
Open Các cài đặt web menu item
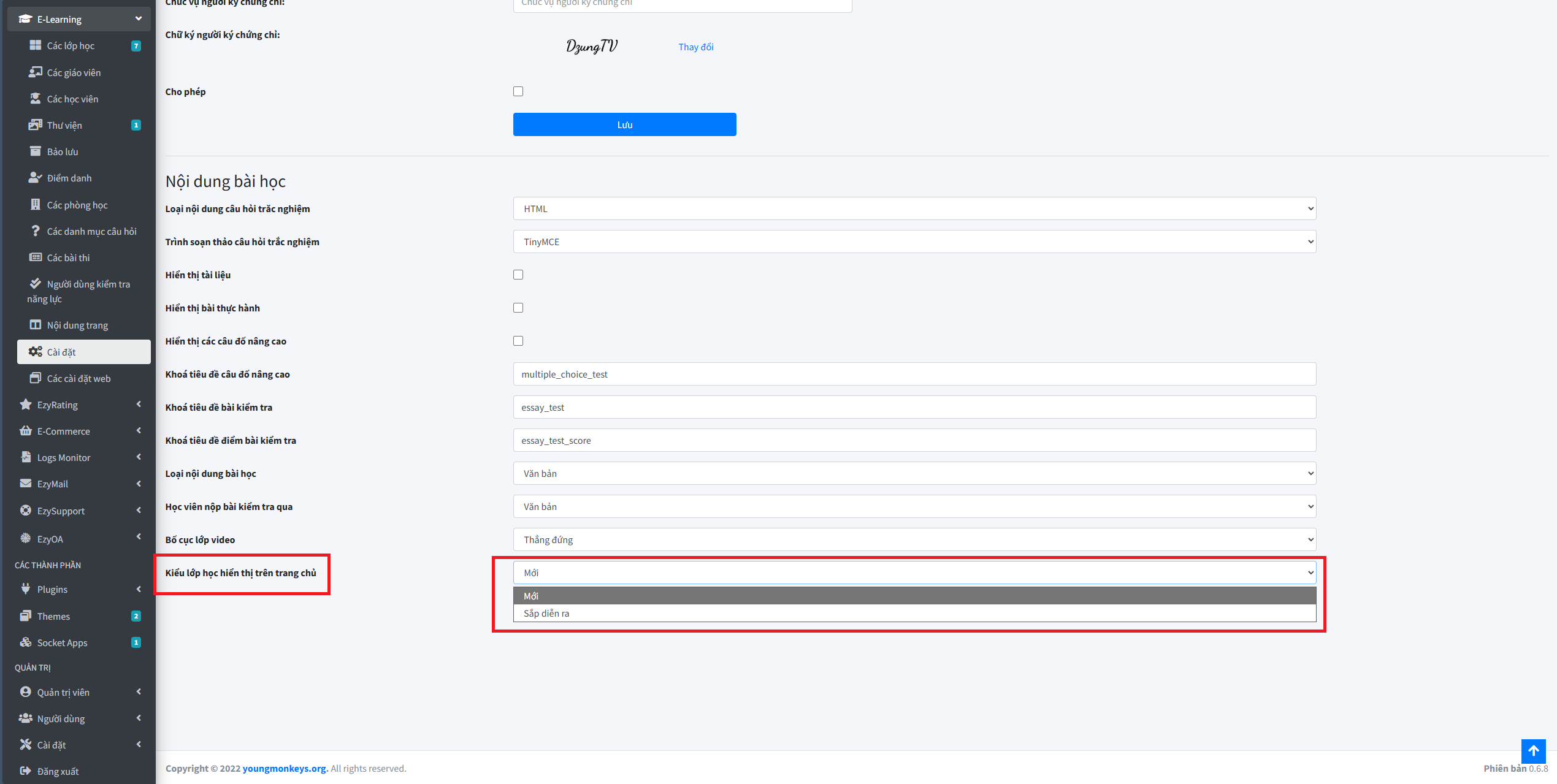[78, 378]
